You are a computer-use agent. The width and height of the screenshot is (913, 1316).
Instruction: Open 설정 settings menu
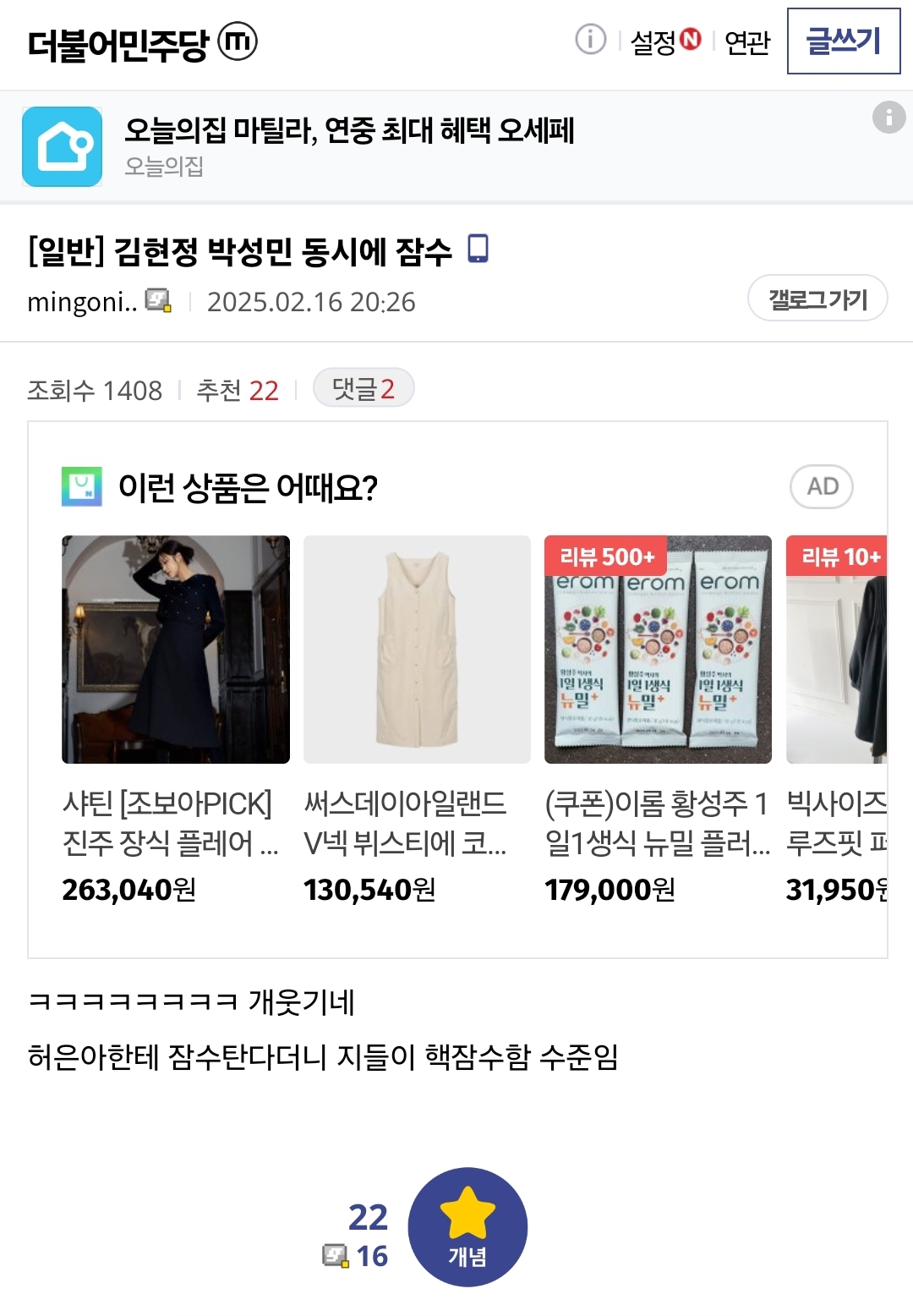(x=666, y=41)
